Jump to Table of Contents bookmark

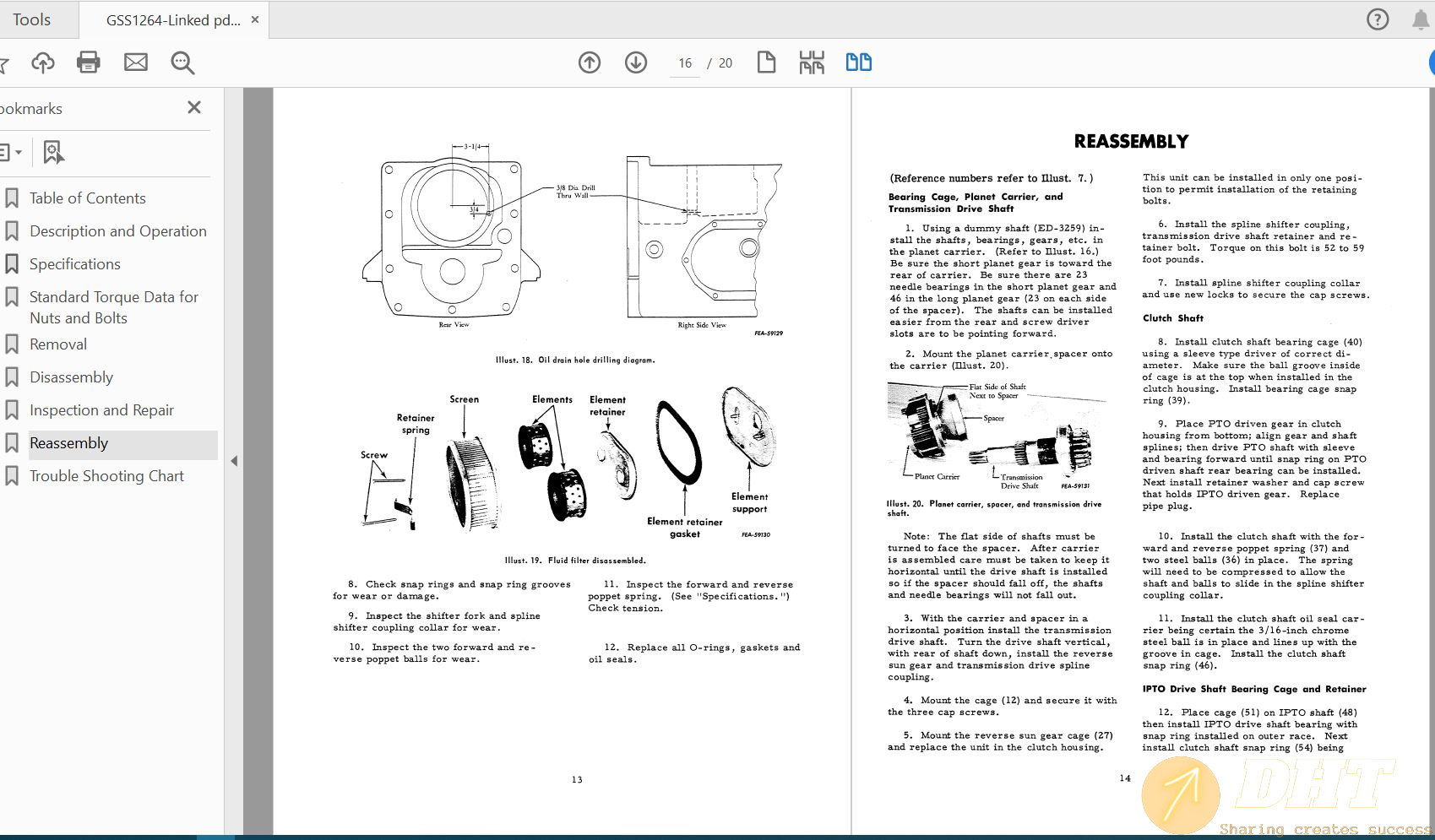(x=88, y=198)
